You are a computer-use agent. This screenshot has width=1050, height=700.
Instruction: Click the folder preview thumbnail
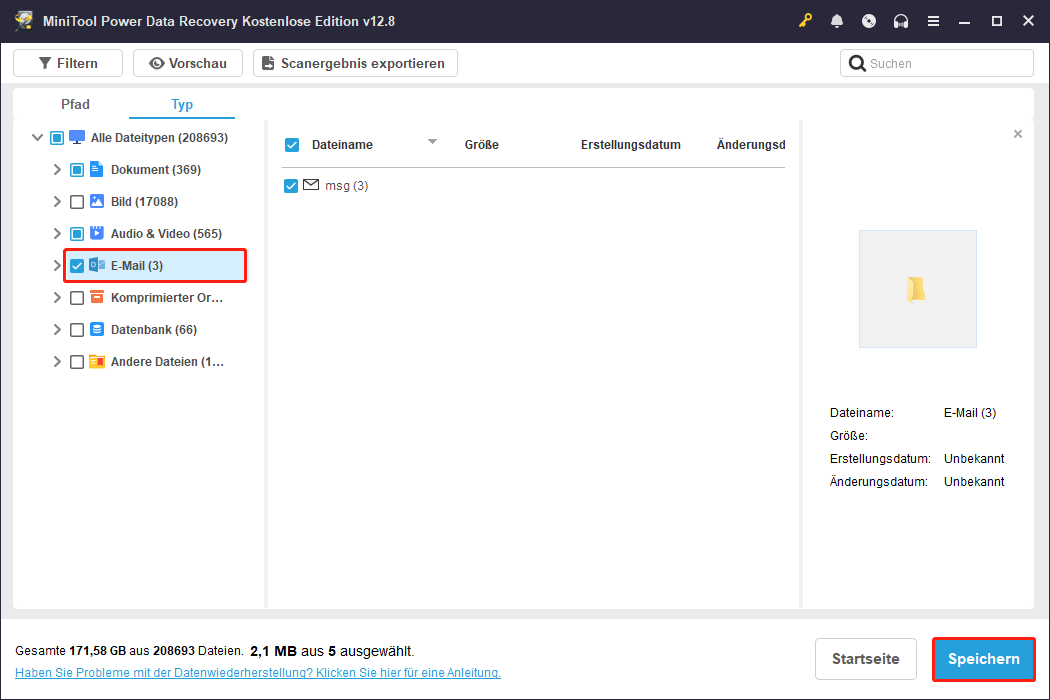click(x=917, y=289)
